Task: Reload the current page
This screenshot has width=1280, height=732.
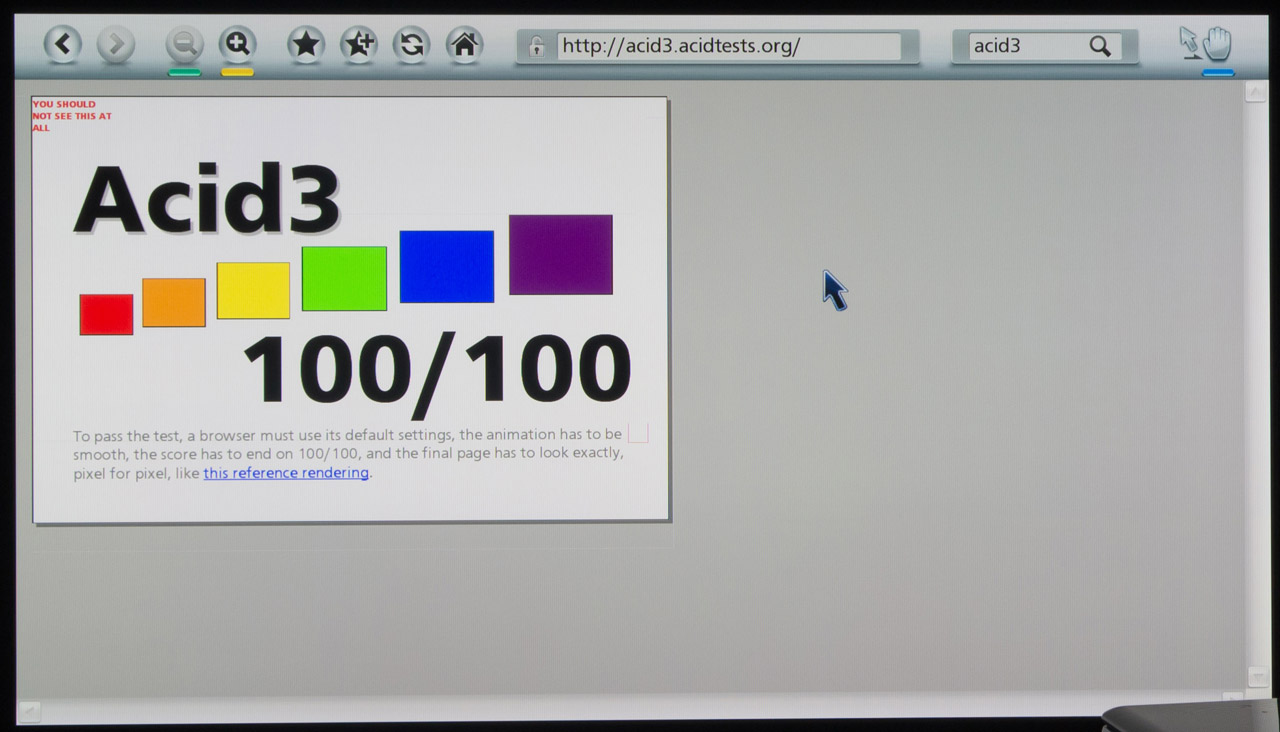Action: click(x=411, y=44)
